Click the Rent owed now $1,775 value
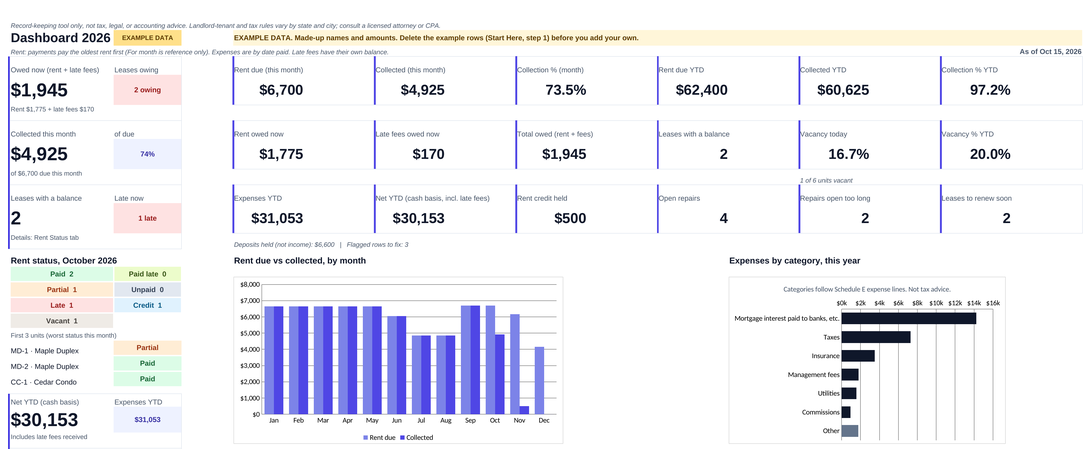Image resolution: width=1091 pixels, height=472 pixels. pyautogui.click(x=281, y=154)
